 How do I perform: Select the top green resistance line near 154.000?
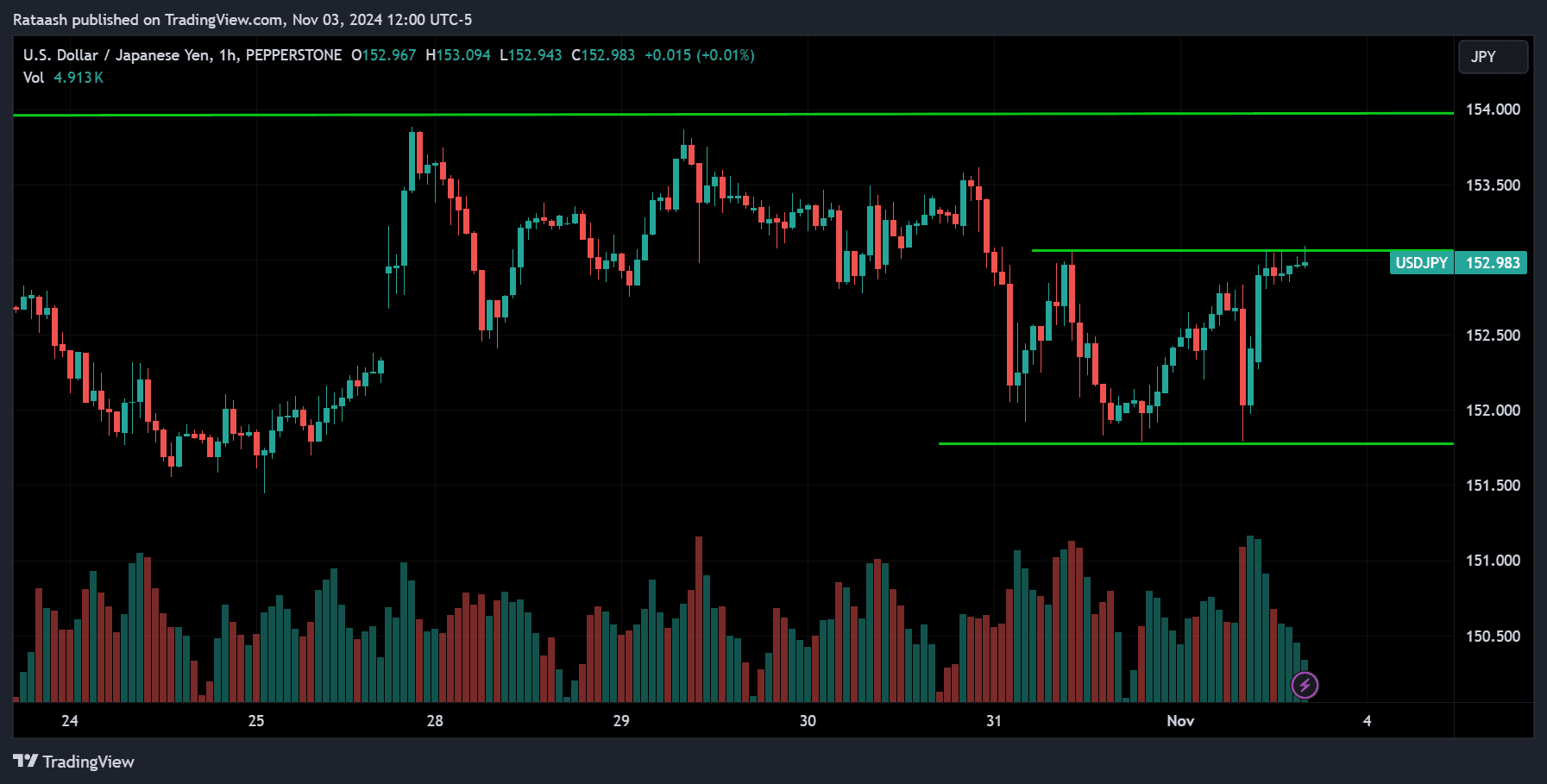click(733, 114)
